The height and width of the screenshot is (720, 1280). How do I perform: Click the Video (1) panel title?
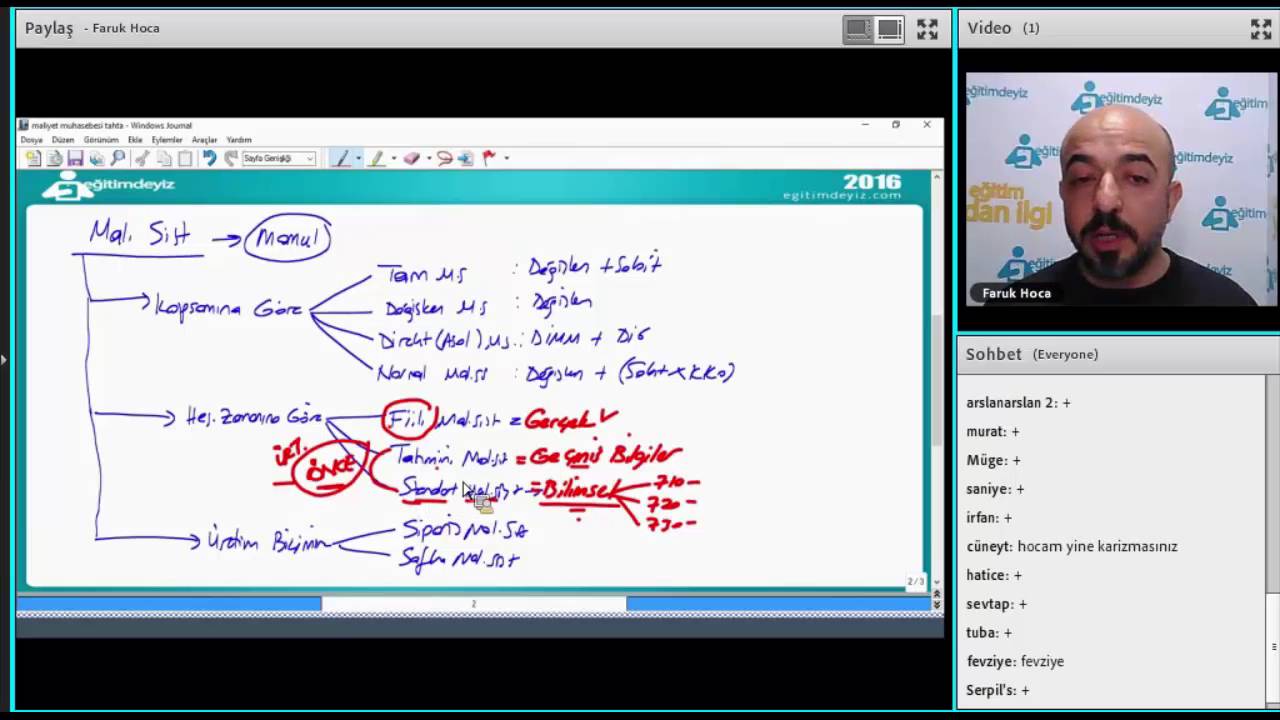click(1003, 28)
